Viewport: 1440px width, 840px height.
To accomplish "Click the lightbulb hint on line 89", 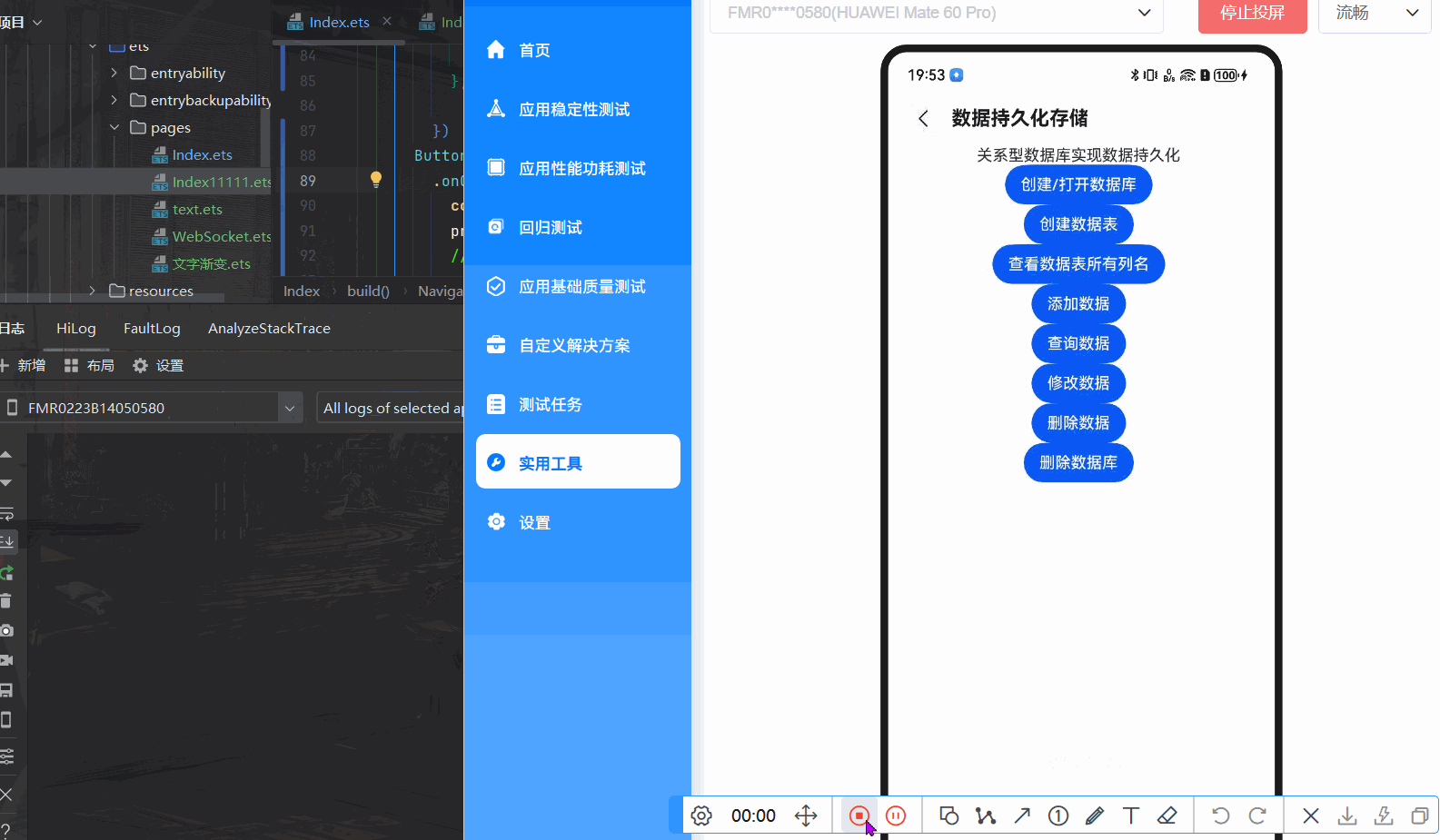I will point(375,180).
